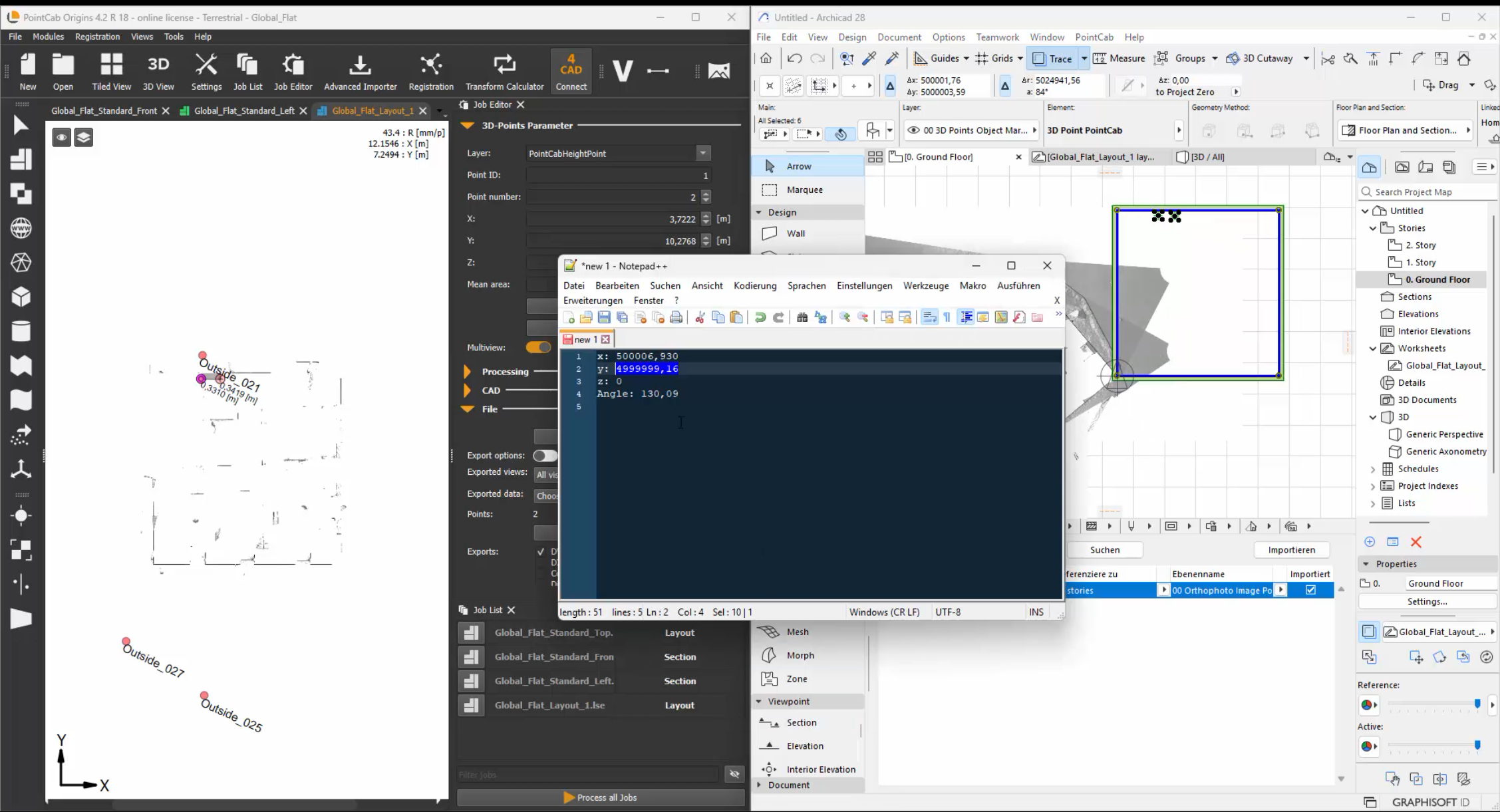Viewport: 1500px width, 812px height.
Task: Open PointCab Settings tool icon
Action: [206, 71]
